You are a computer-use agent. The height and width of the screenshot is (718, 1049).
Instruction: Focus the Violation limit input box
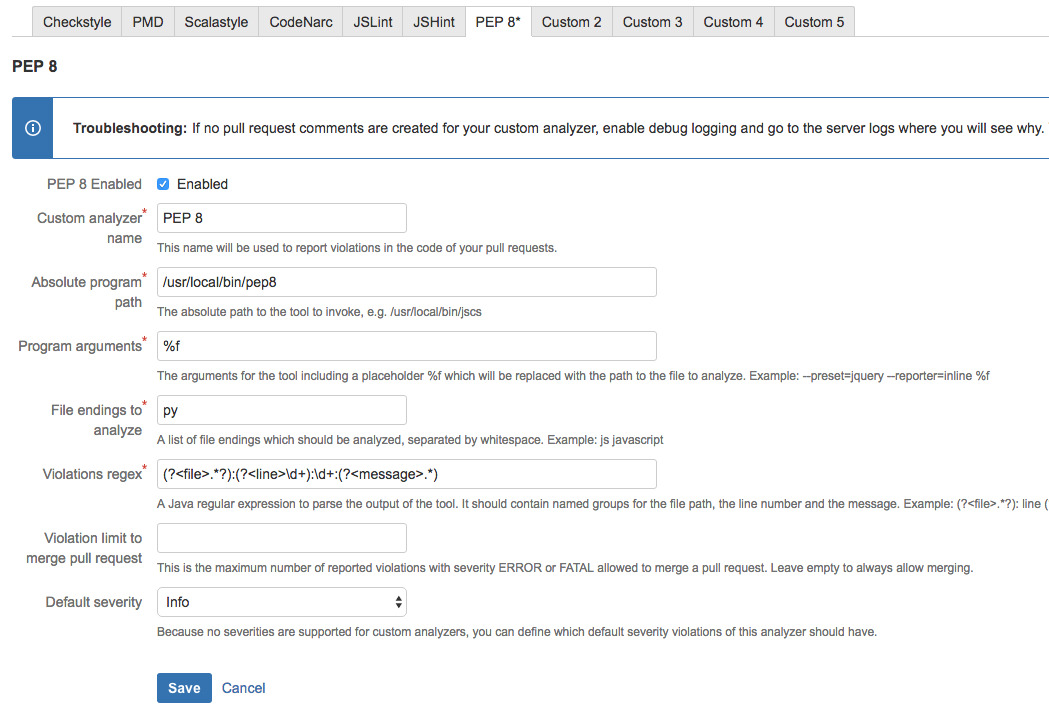click(x=282, y=538)
